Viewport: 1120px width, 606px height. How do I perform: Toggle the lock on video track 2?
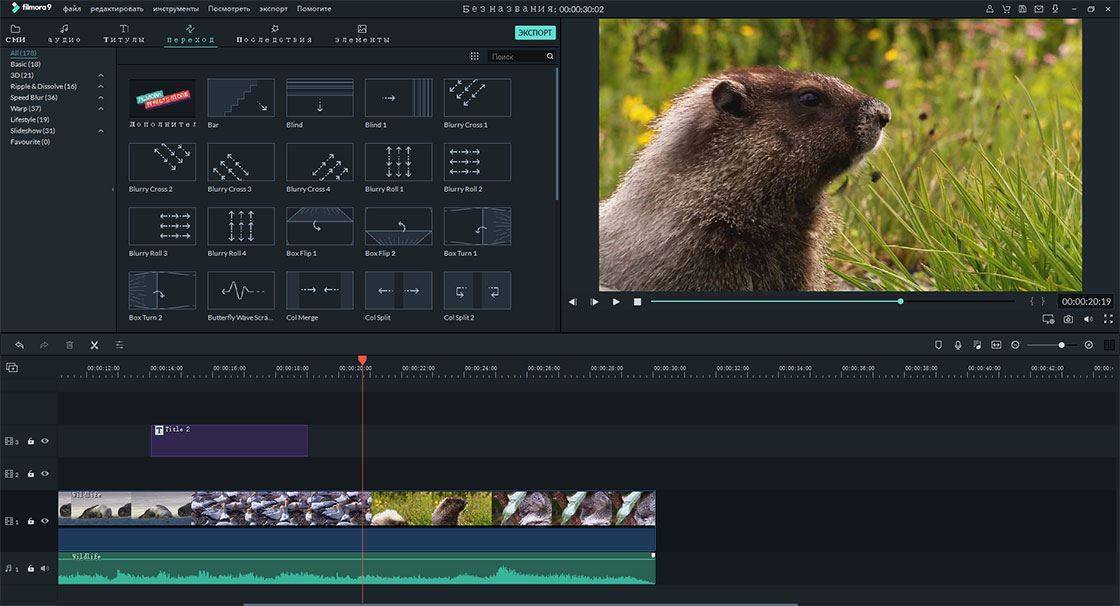coord(31,474)
